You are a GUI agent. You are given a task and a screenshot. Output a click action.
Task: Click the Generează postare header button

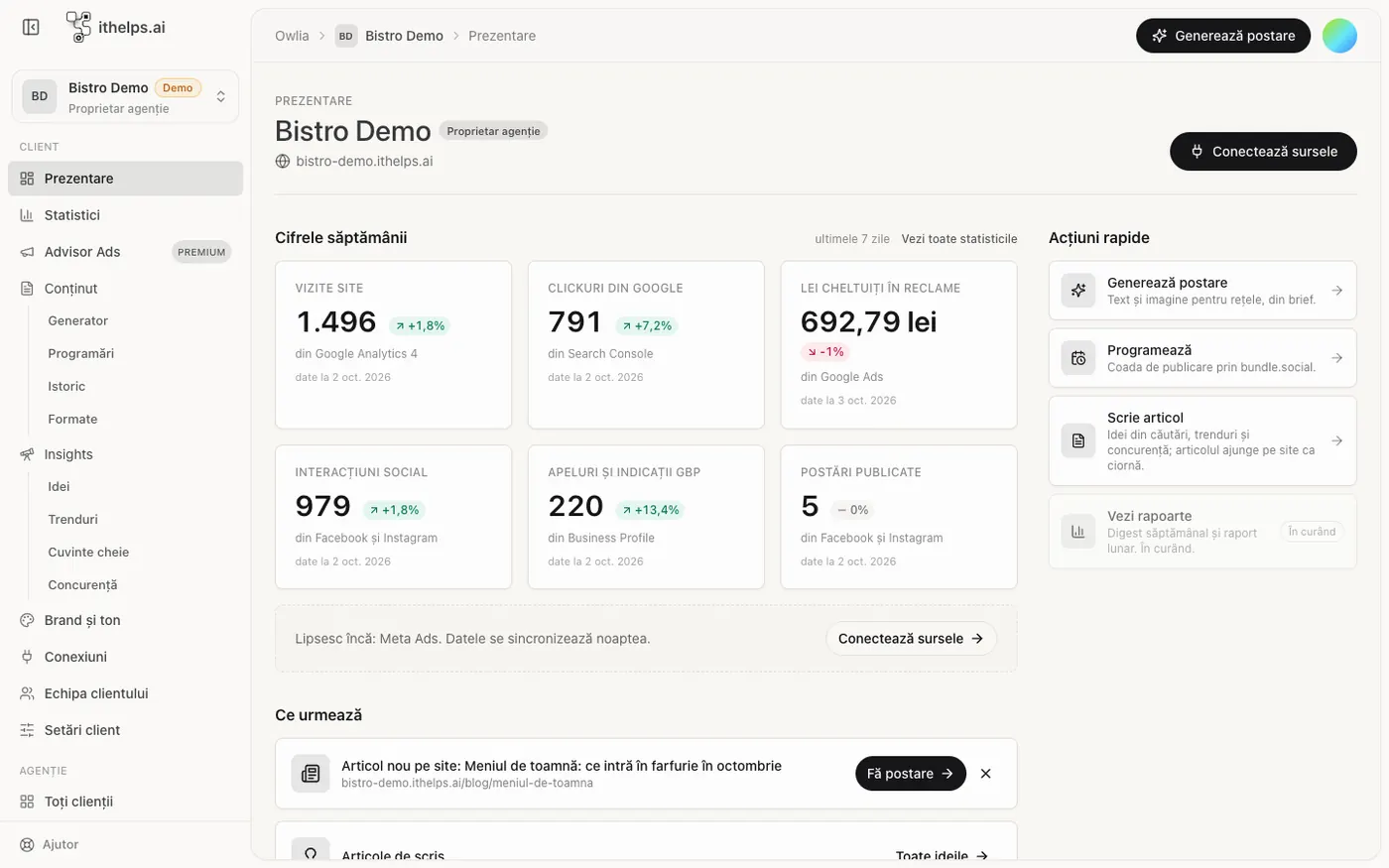pyautogui.click(x=1223, y=36)
